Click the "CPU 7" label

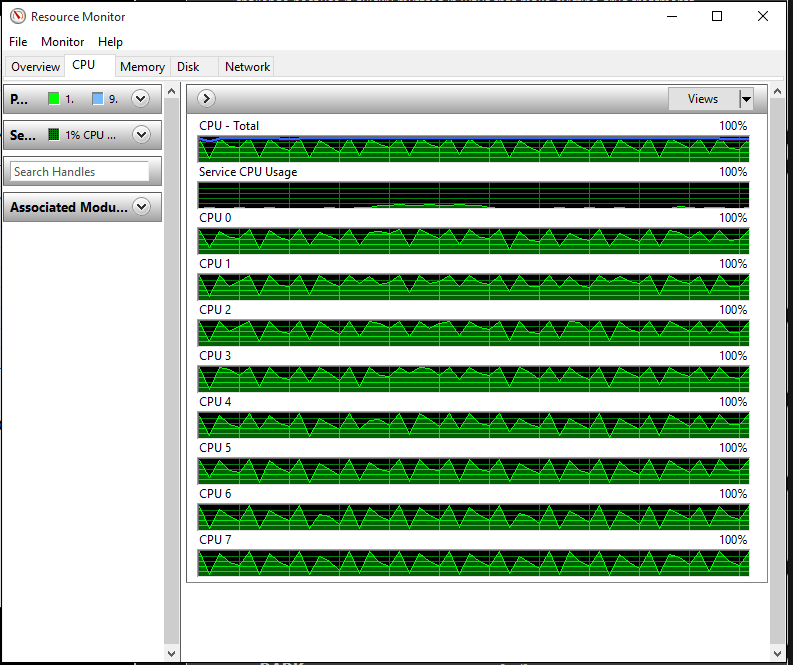pos(215,540)
